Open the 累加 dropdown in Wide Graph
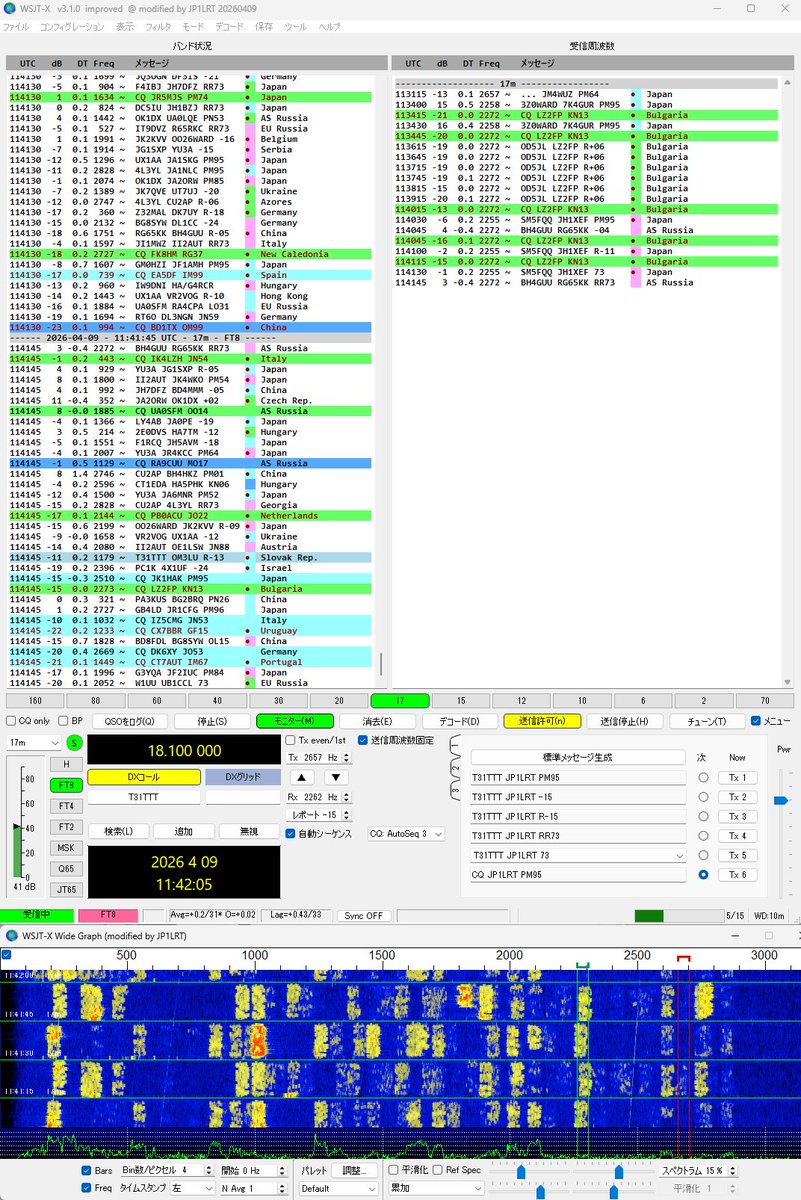The height and width of the screenshot is (1200, 801). click(436, 1188)
